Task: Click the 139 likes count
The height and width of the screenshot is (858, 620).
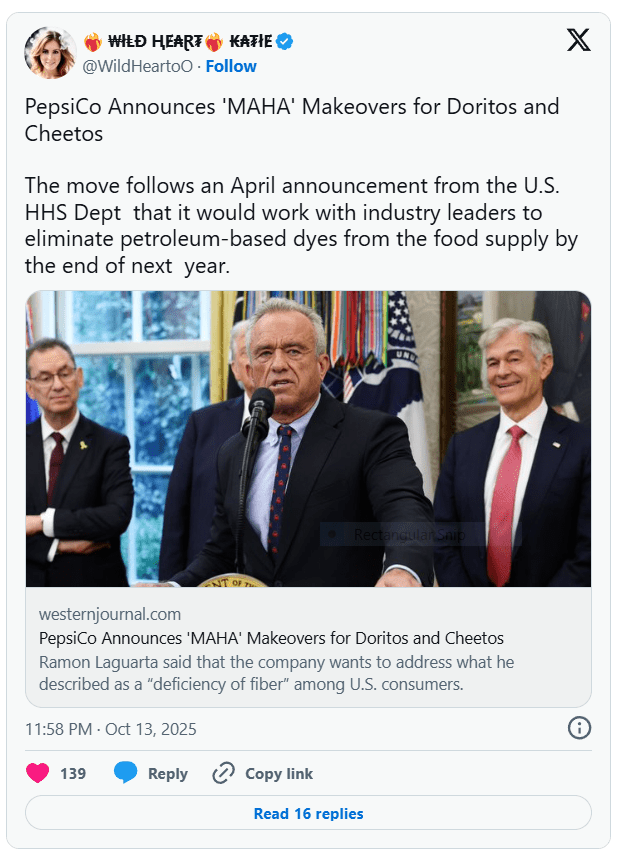Action: coord(73,773)
